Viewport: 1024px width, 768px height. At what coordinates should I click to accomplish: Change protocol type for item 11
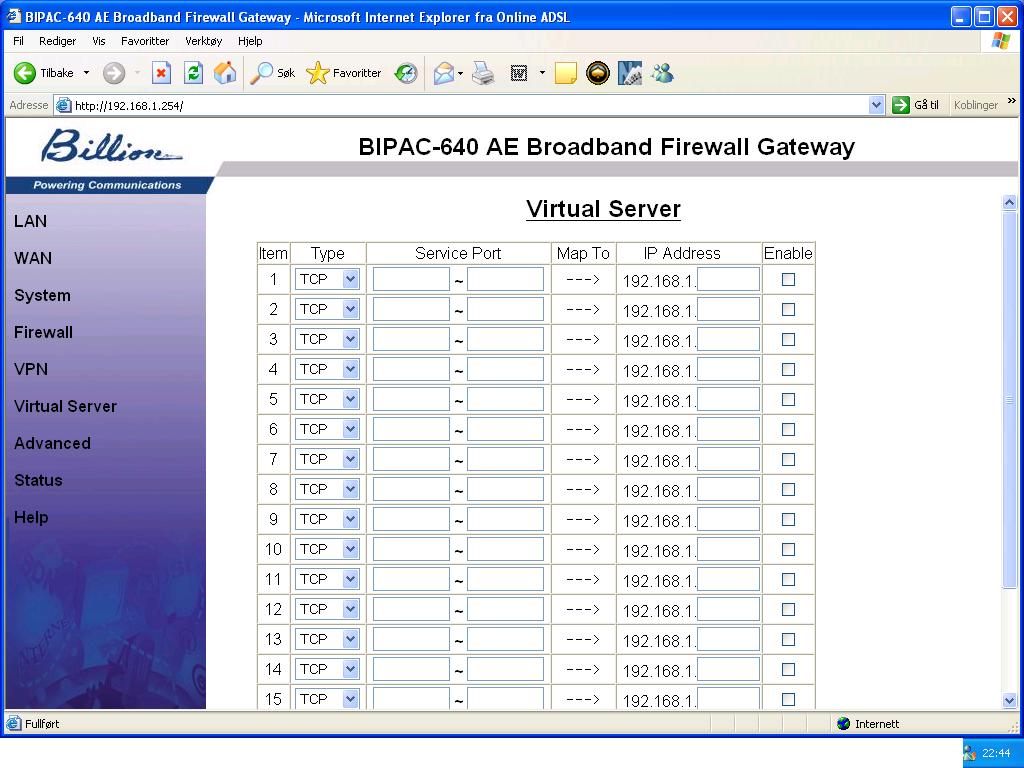pyautogui.click(x=327, y=580)
